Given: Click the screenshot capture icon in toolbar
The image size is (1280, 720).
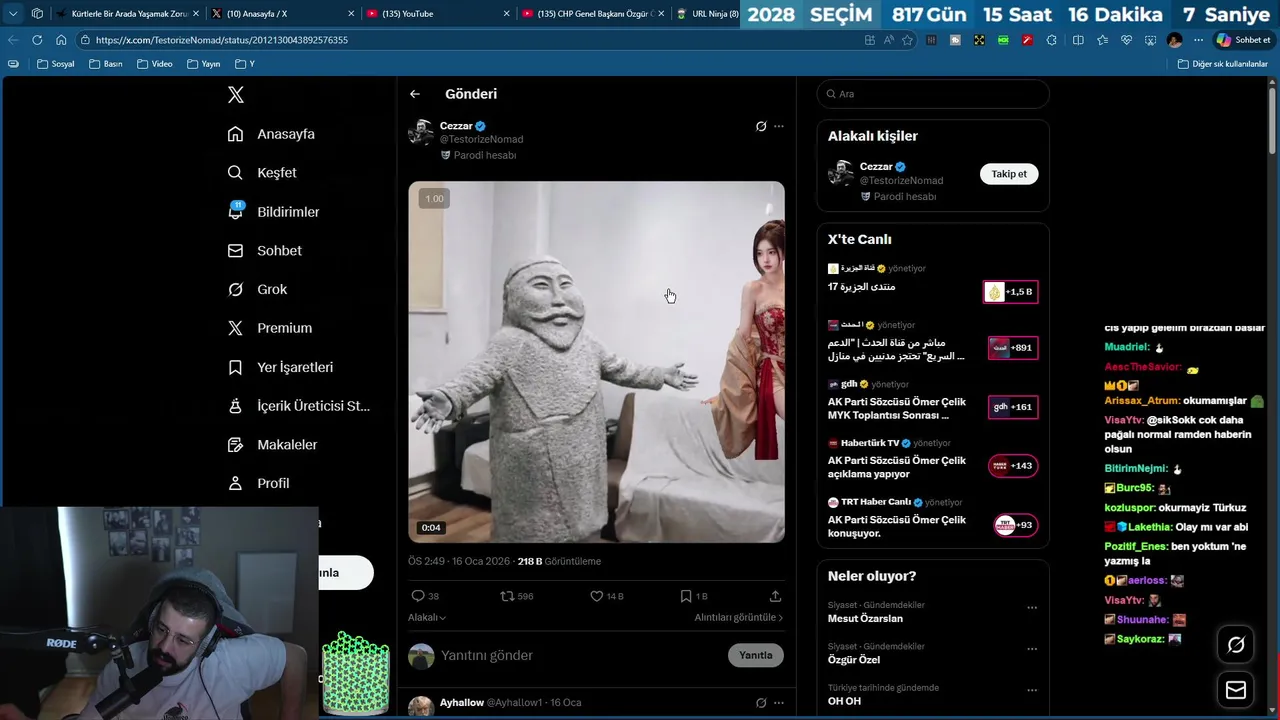Looking at the screenshot, I should click(1150, 40).
